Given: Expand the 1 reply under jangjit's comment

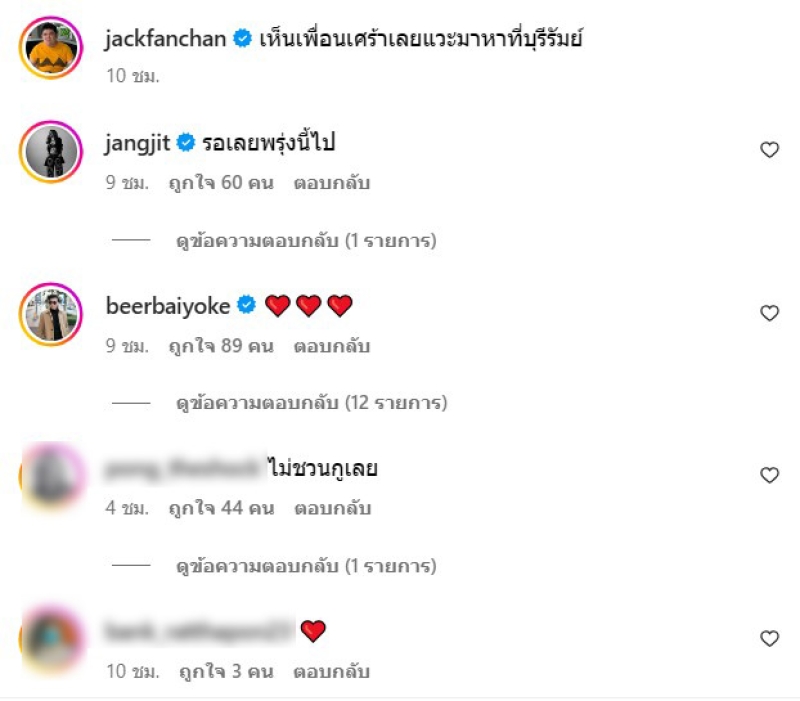Looking at the screenshot, I should tap(306, 240).
